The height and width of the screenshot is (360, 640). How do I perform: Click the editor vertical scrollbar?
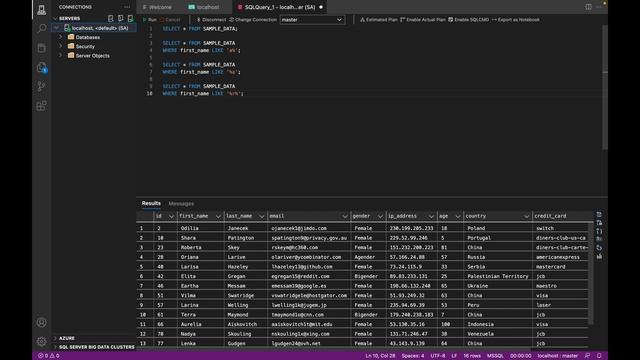[605, 88]
